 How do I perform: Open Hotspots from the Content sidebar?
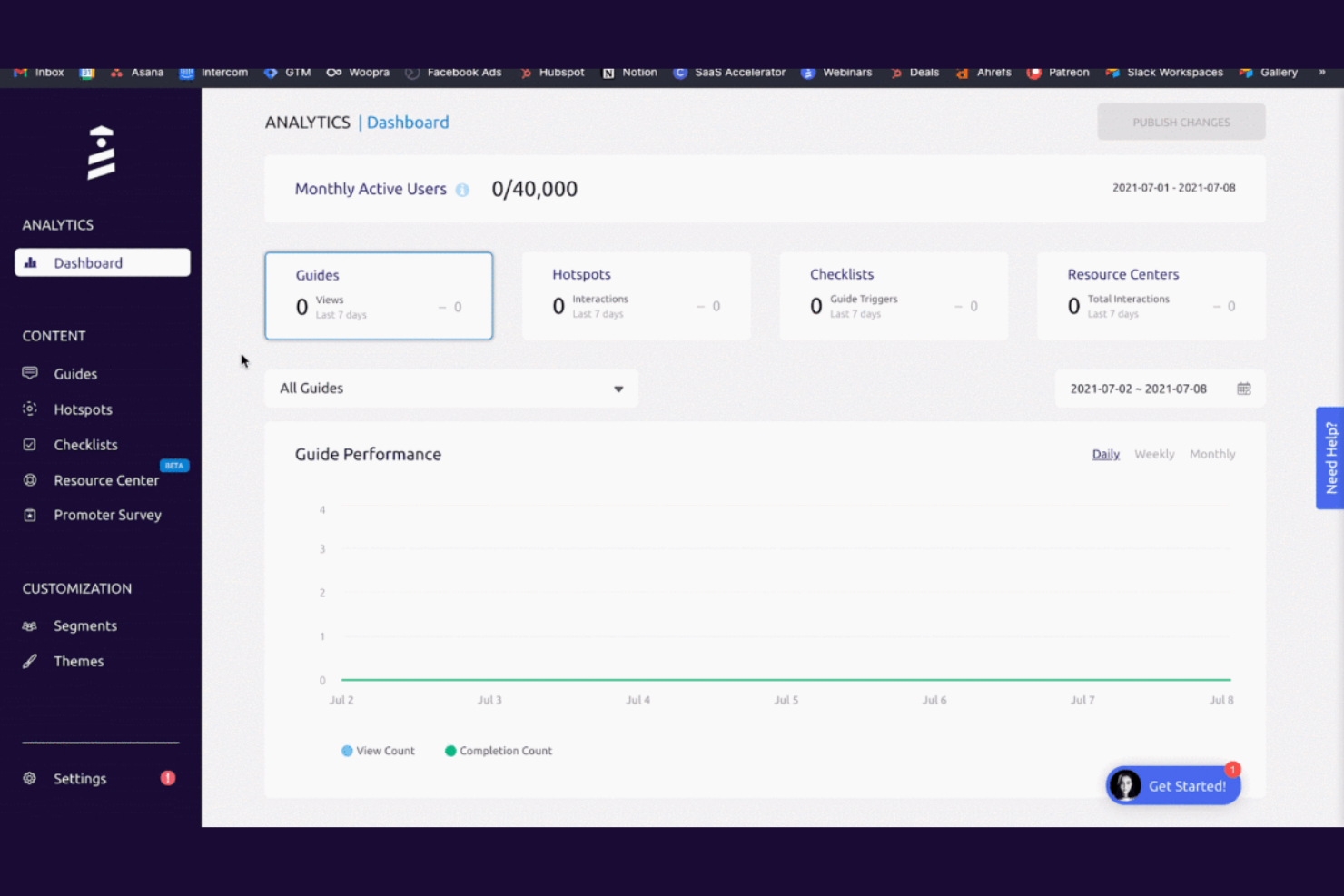click(30, 409)
